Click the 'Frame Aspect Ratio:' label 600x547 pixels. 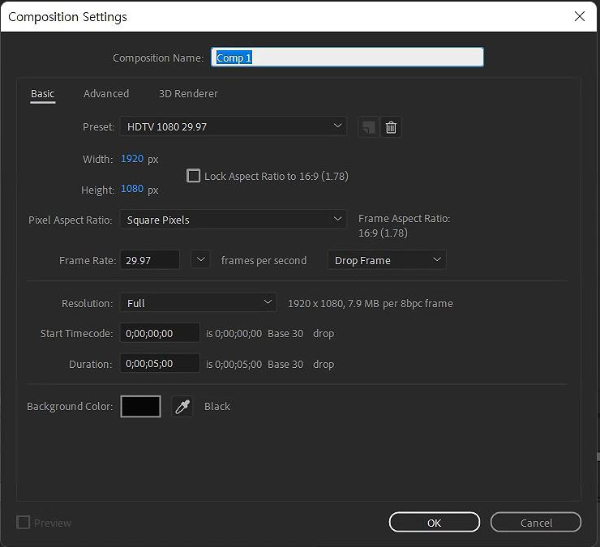click(404, 219)
